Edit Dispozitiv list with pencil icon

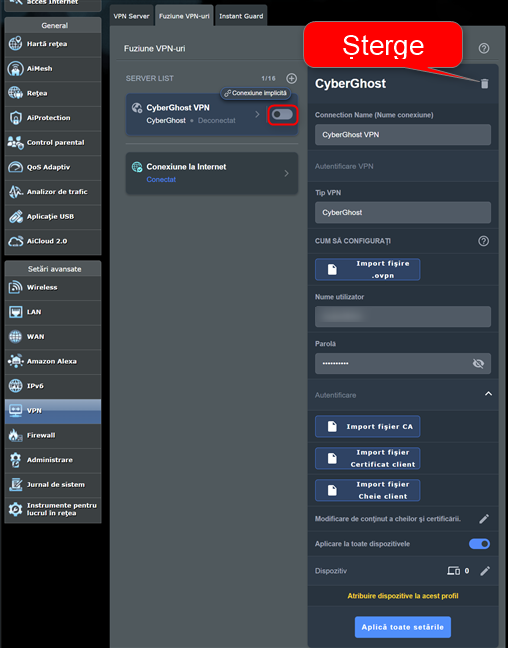[x=484, y=571]
